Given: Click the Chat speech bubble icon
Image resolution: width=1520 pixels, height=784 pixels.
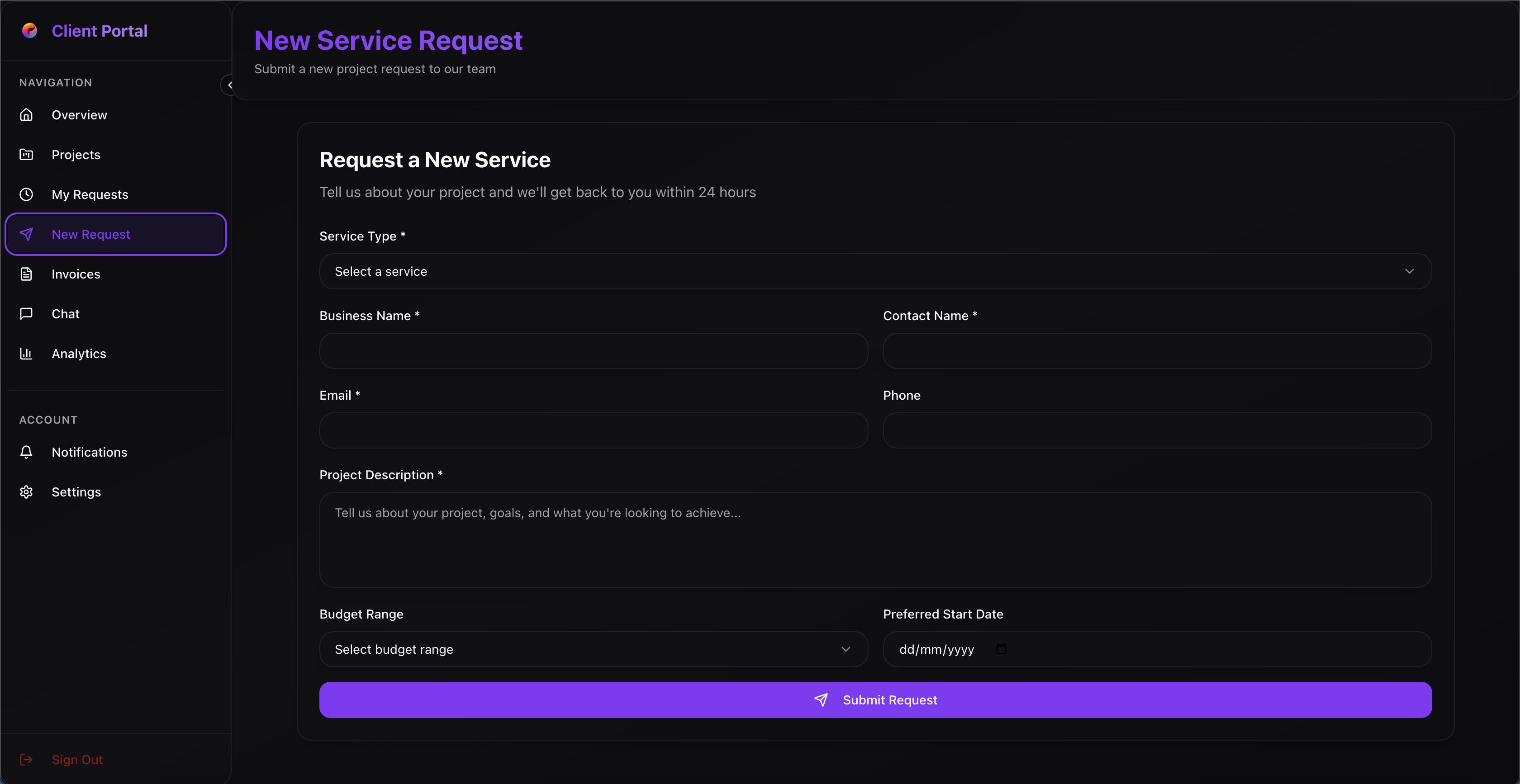Looking at the screenshot, I should coord(27,313).
